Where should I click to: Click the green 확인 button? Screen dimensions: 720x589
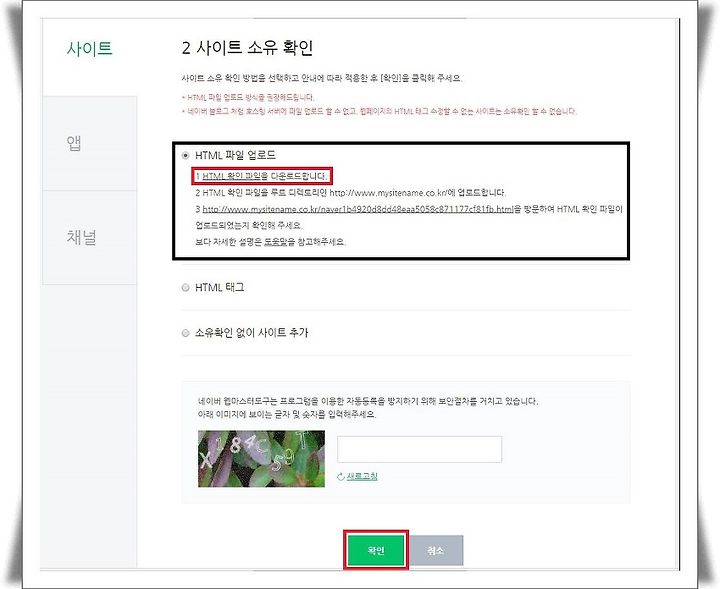[376, 550]
